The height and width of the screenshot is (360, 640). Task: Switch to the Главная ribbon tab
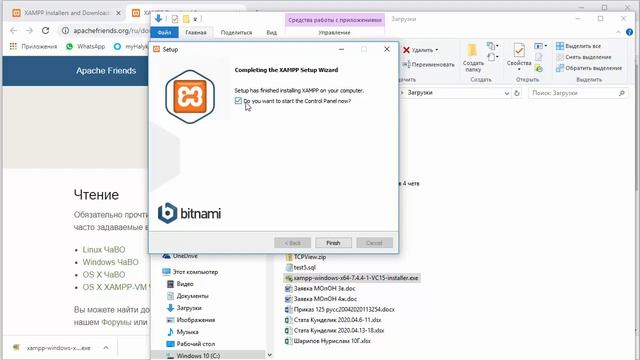tap(196, 32)
